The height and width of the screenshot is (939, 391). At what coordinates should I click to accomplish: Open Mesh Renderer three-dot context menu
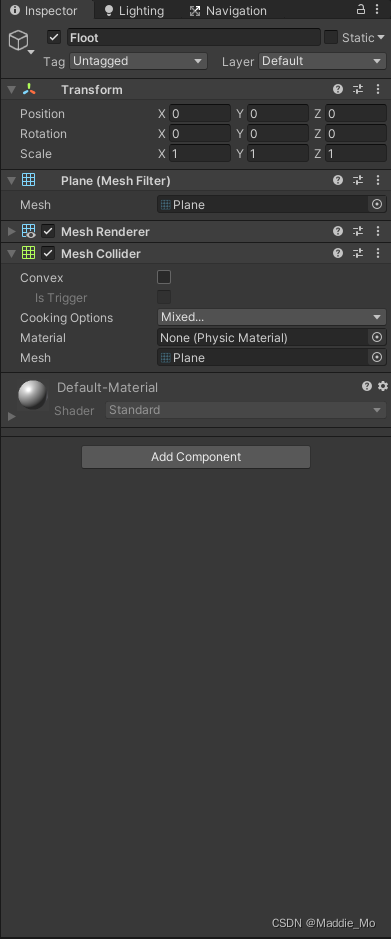[x=378, y=231]
